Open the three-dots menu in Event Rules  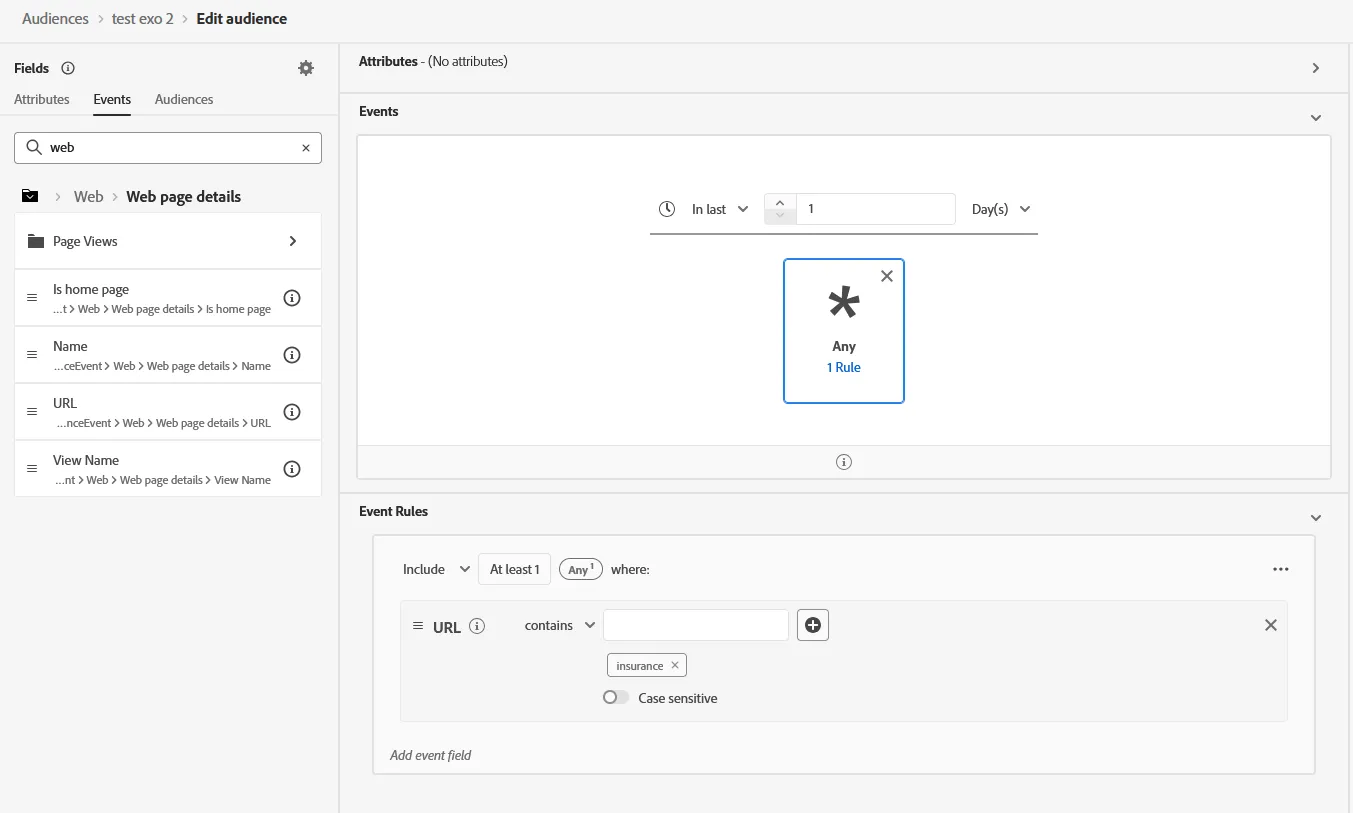[1281, 569]
